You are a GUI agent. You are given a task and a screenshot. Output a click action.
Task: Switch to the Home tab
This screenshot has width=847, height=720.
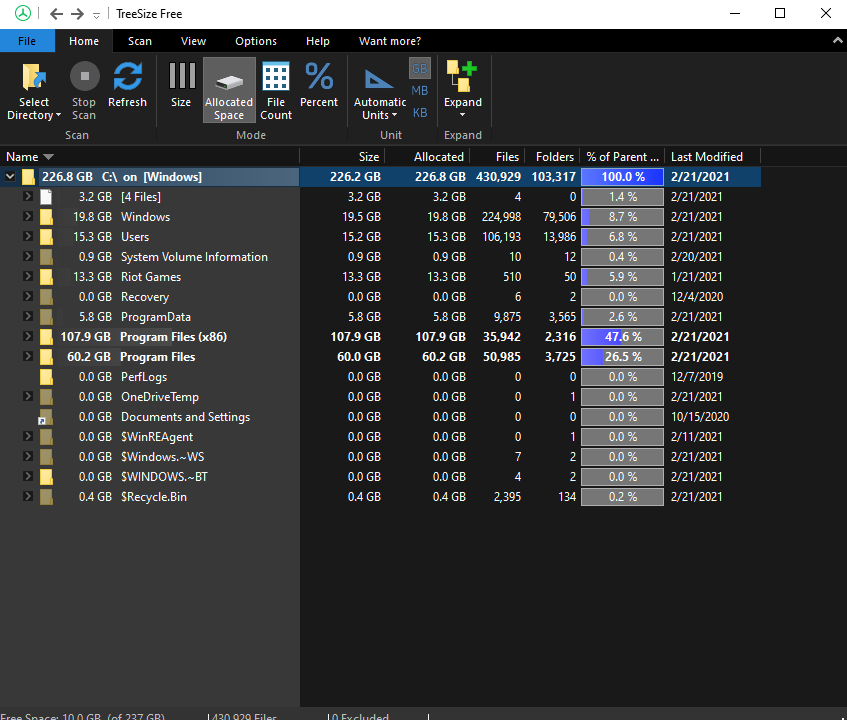84,41
